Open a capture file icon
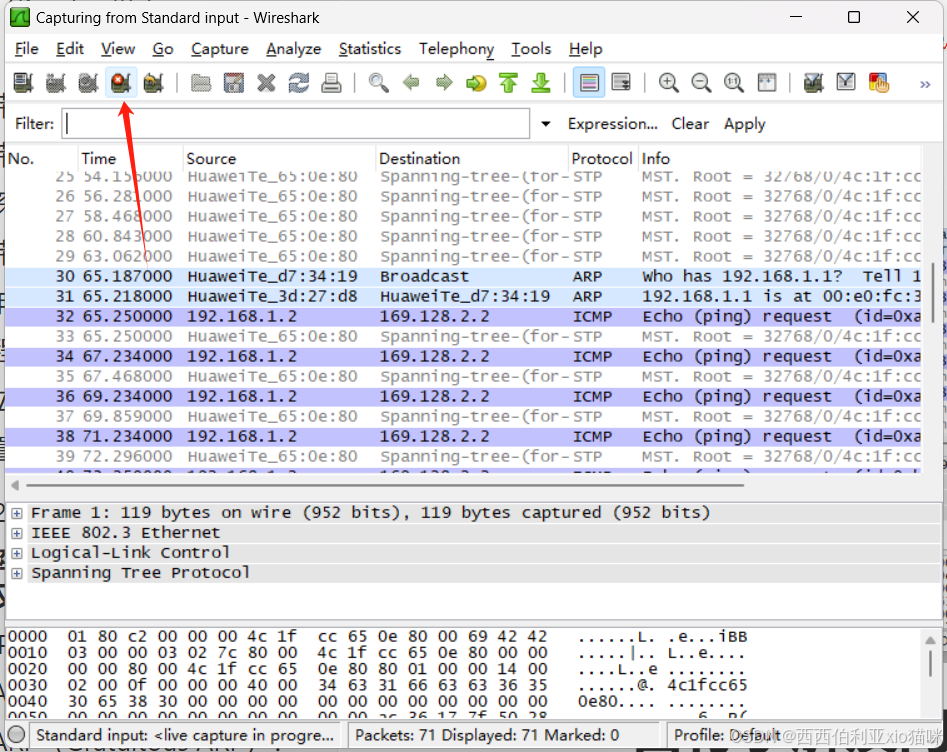This screenshot has width=947, height=752. click(201, 82)
